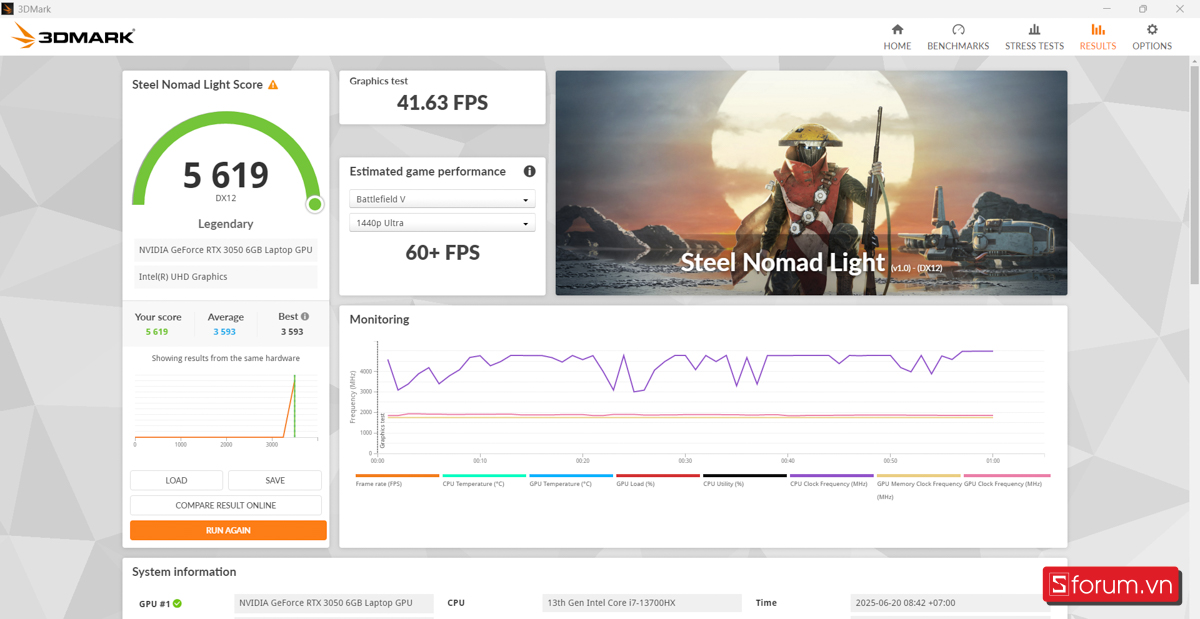Viewport: 1200px width, 619px height.
Task: Click the large 5 619 score in the gauge
Action: point(226,176)
